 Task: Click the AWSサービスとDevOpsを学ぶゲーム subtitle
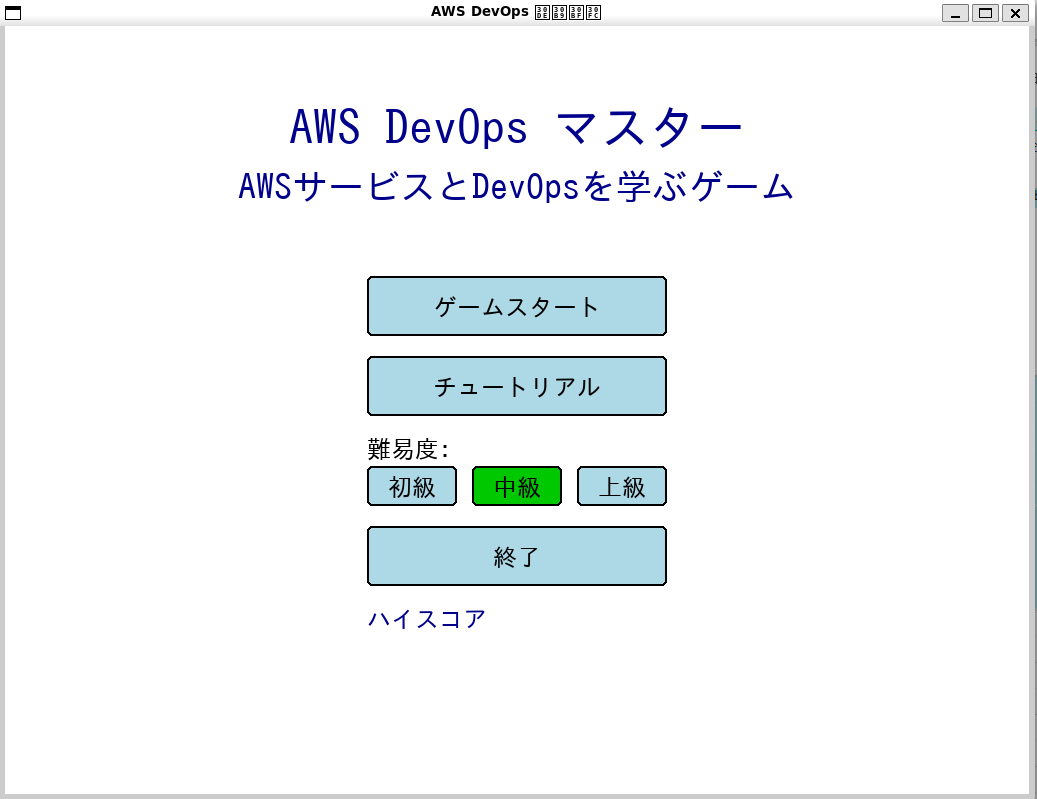(x=517, y=187)
